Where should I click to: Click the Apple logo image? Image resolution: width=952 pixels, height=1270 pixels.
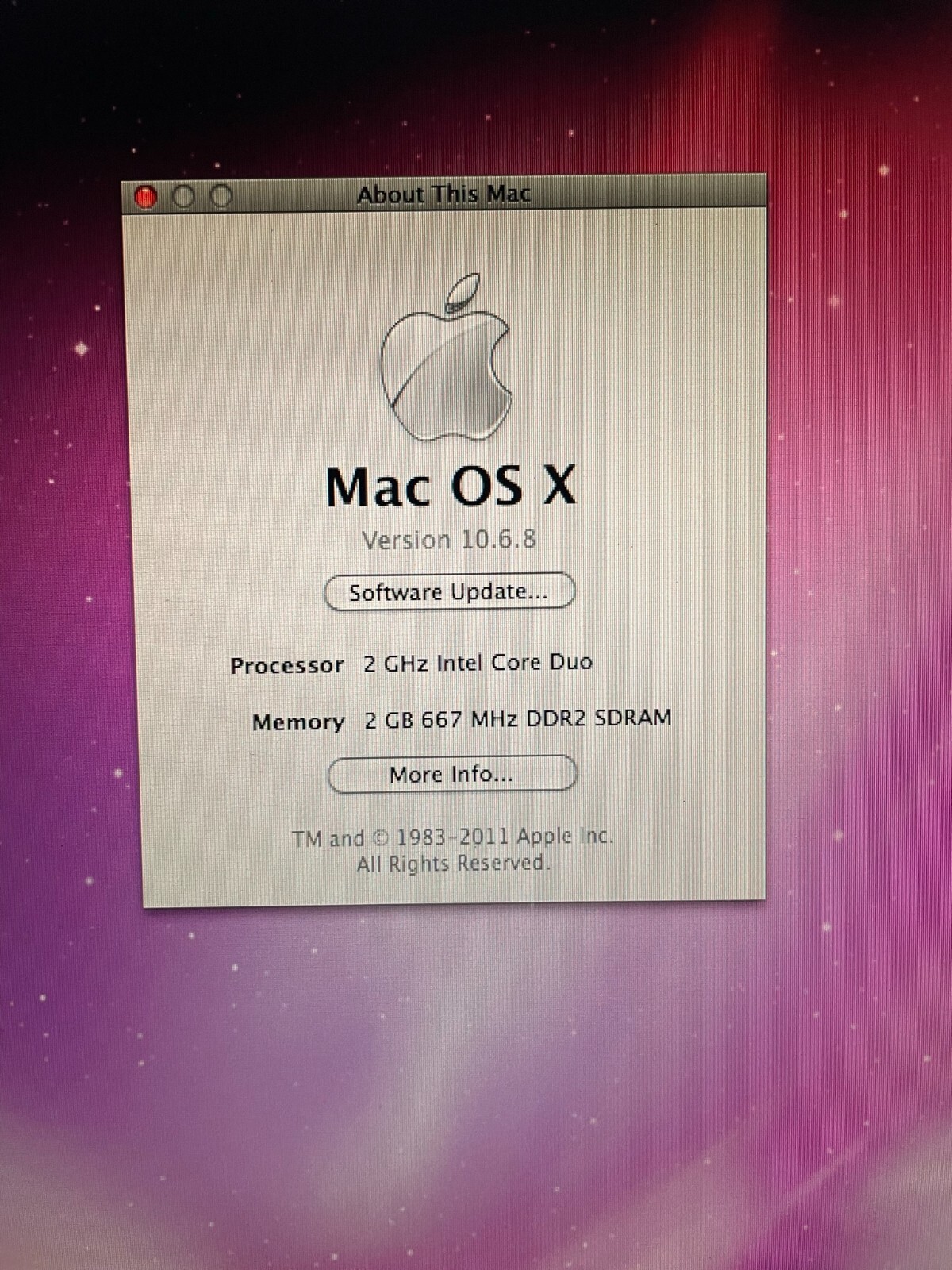coord(445,358)
